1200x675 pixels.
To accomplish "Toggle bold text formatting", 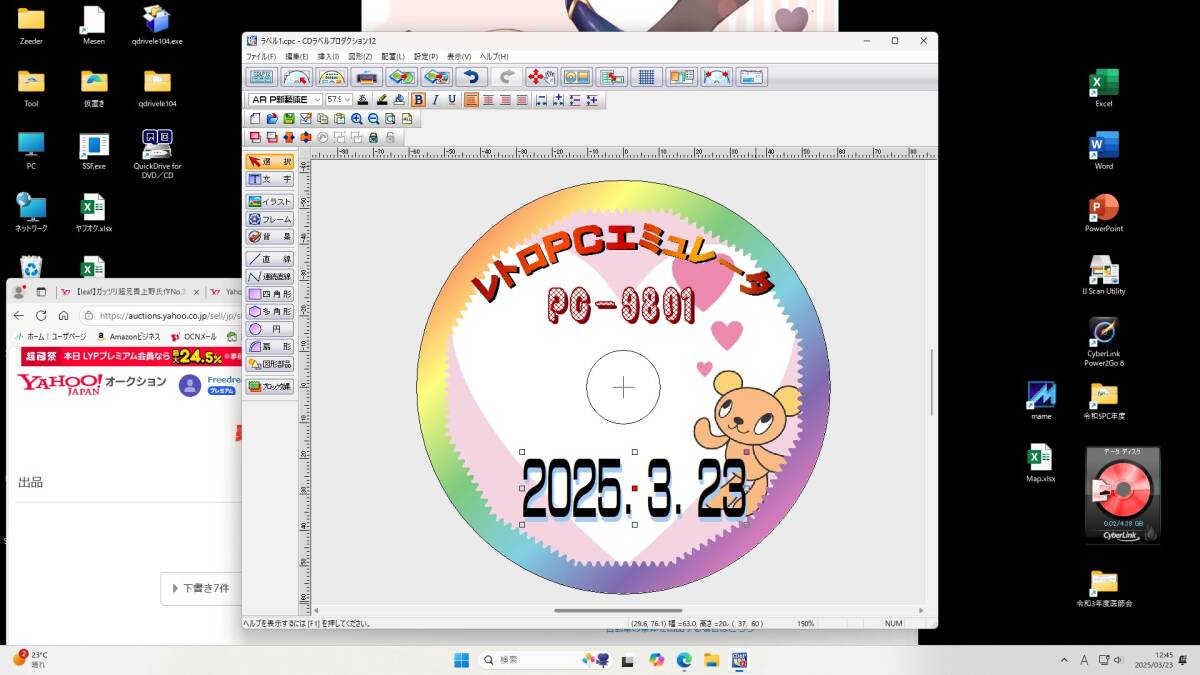I will (x=418, y=100).
